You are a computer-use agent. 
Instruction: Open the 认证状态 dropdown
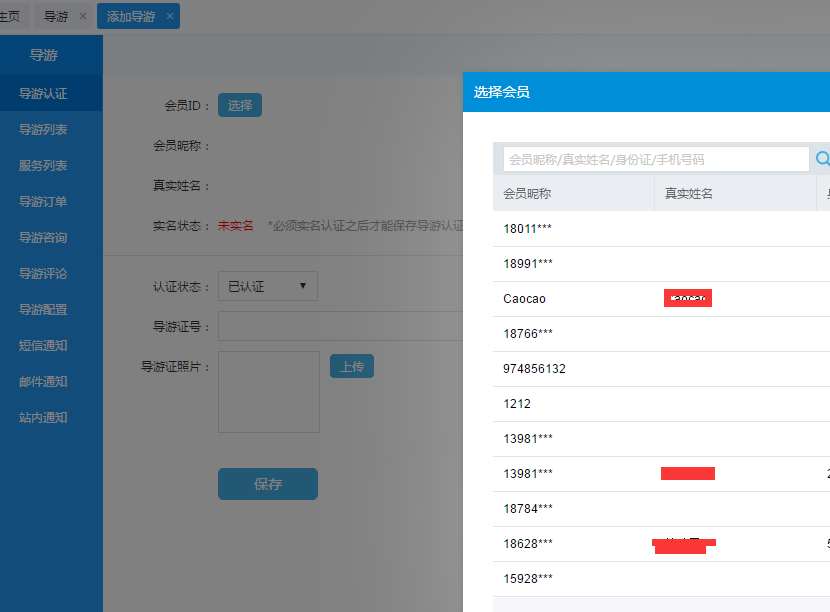(x=267, y=286)
